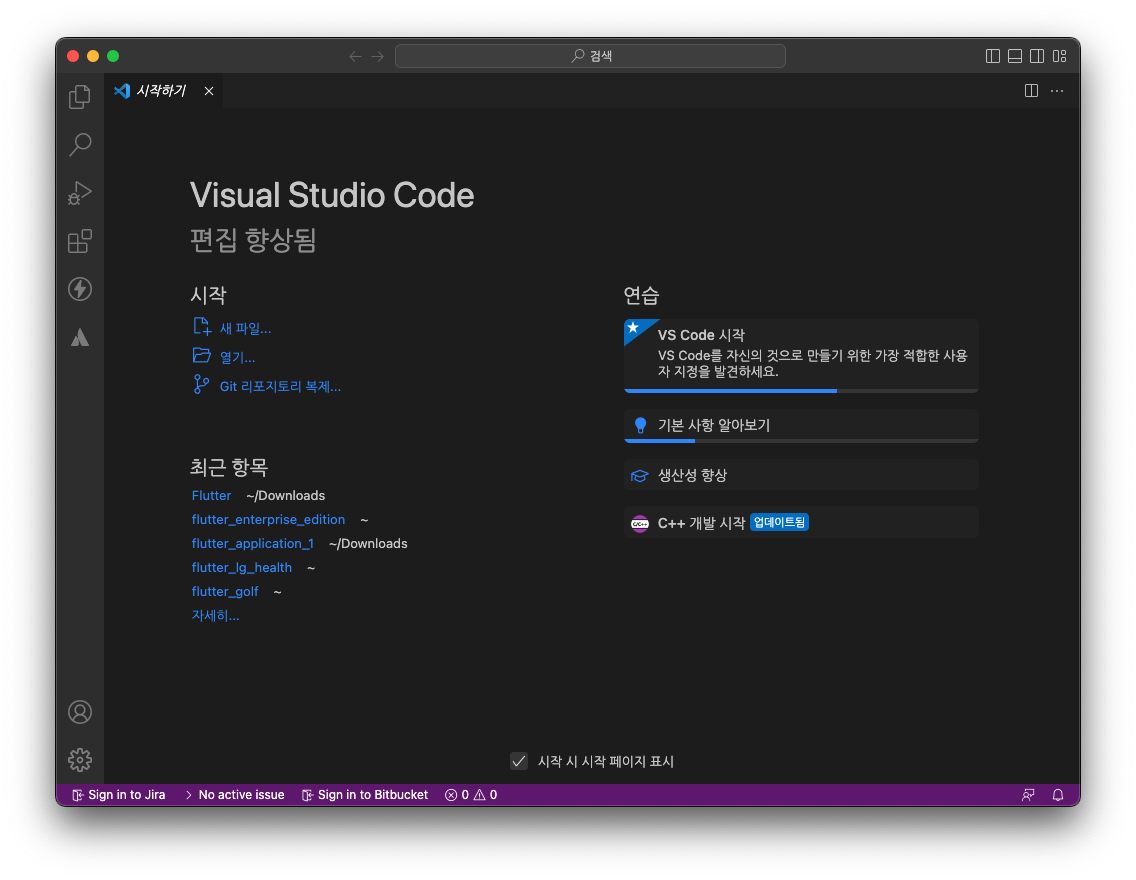Screen dimensions: 1136x880
Task: Toggle primary side bar layout icon
Action: click(993, 56)
